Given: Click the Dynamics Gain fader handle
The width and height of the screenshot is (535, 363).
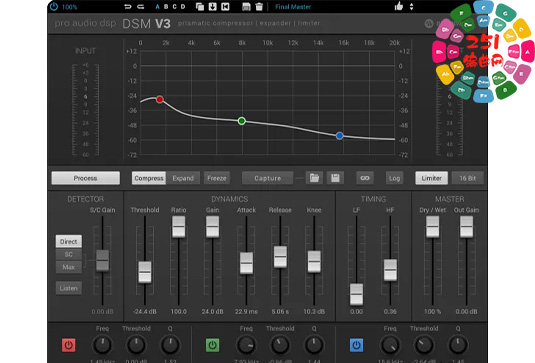Looking at the screenshot, I should click(212, 227).
